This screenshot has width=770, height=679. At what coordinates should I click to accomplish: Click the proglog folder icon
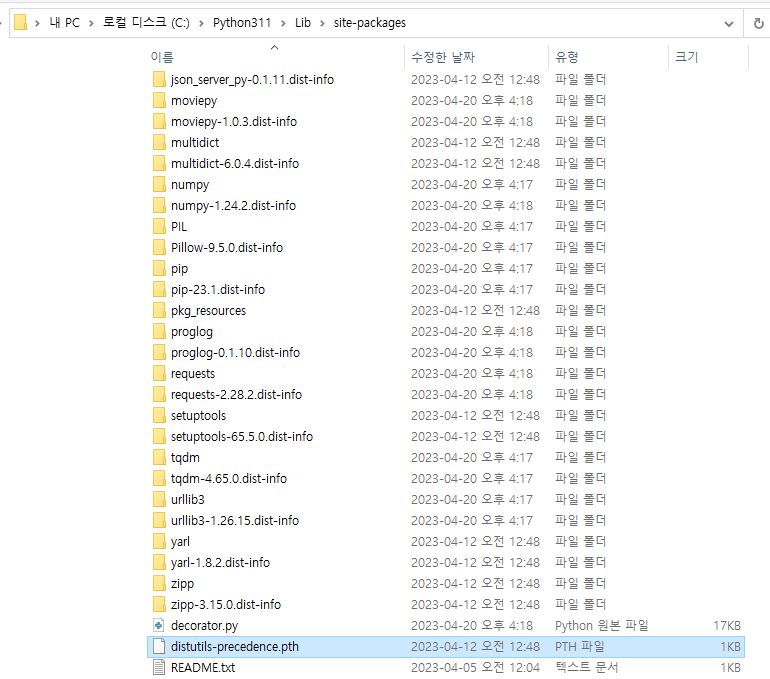159,331
